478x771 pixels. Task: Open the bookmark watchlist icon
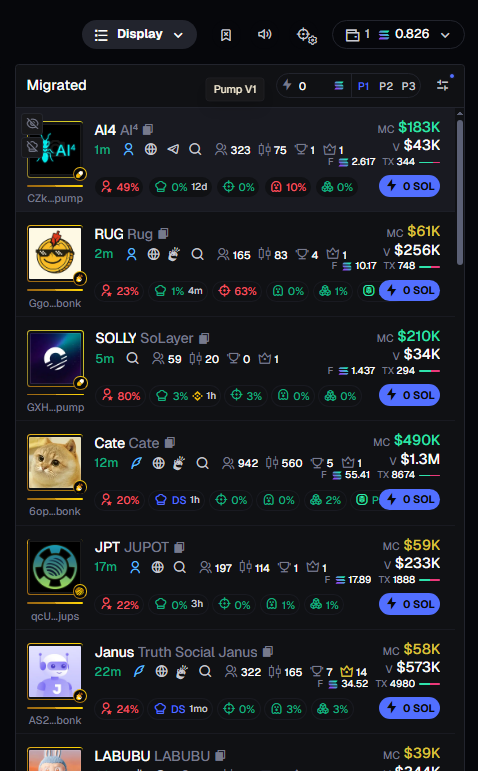coord(226,35)
